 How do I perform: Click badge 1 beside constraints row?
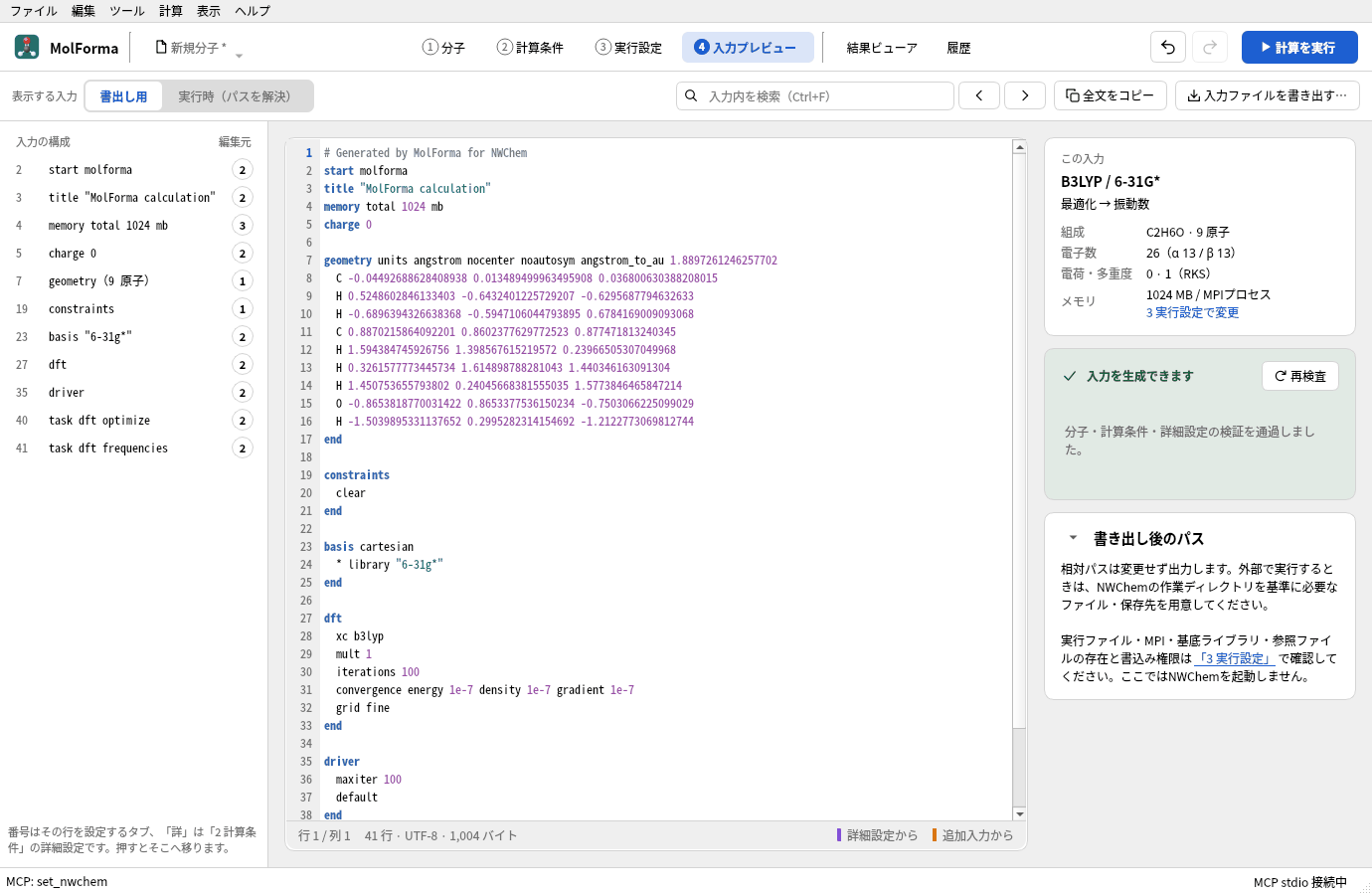[x=242, y=309]
